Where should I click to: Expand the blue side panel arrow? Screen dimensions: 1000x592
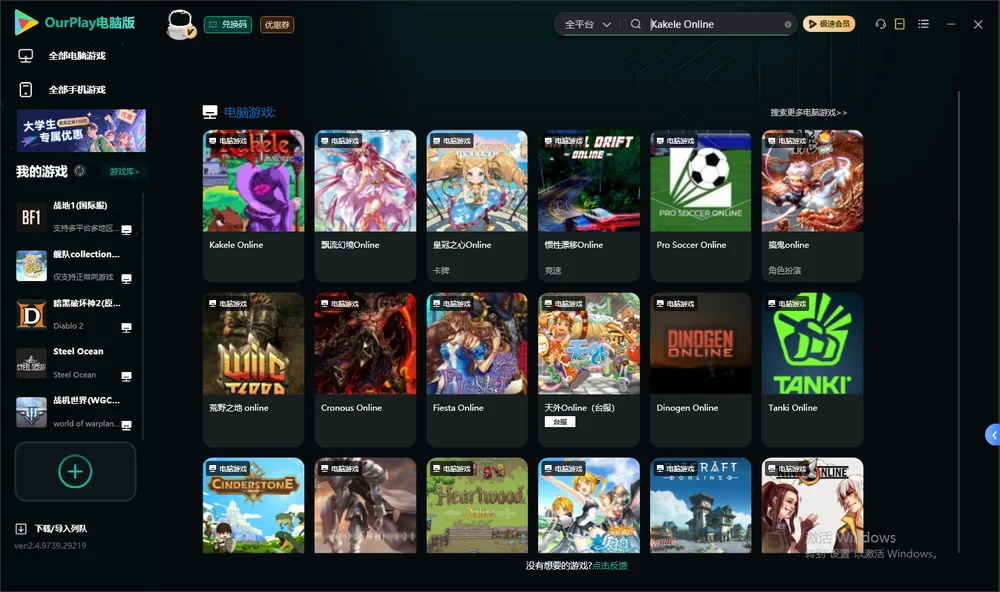(993, 435)
